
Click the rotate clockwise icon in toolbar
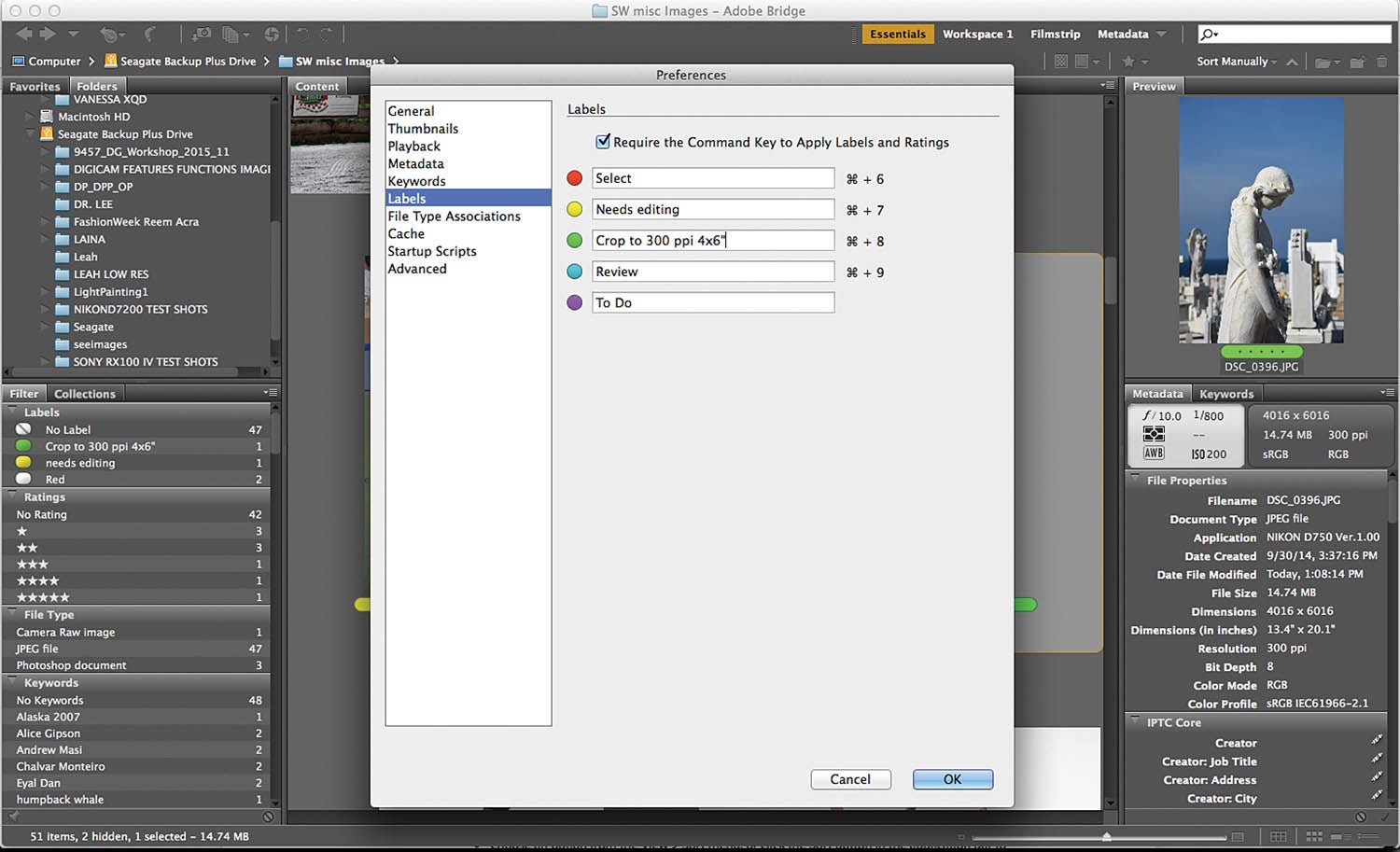[328, 35]
